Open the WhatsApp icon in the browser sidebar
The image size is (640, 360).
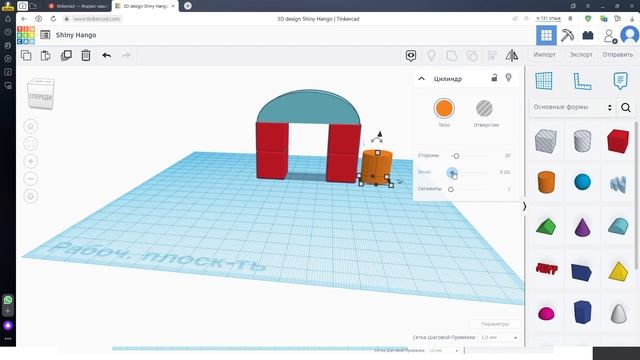pos(8,300)
